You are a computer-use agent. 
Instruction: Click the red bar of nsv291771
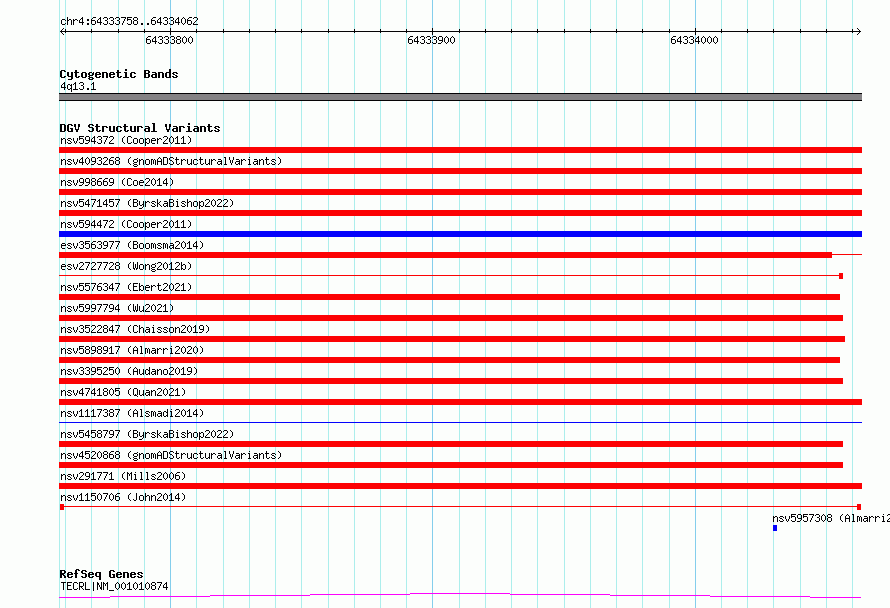(x=460, y=486)
